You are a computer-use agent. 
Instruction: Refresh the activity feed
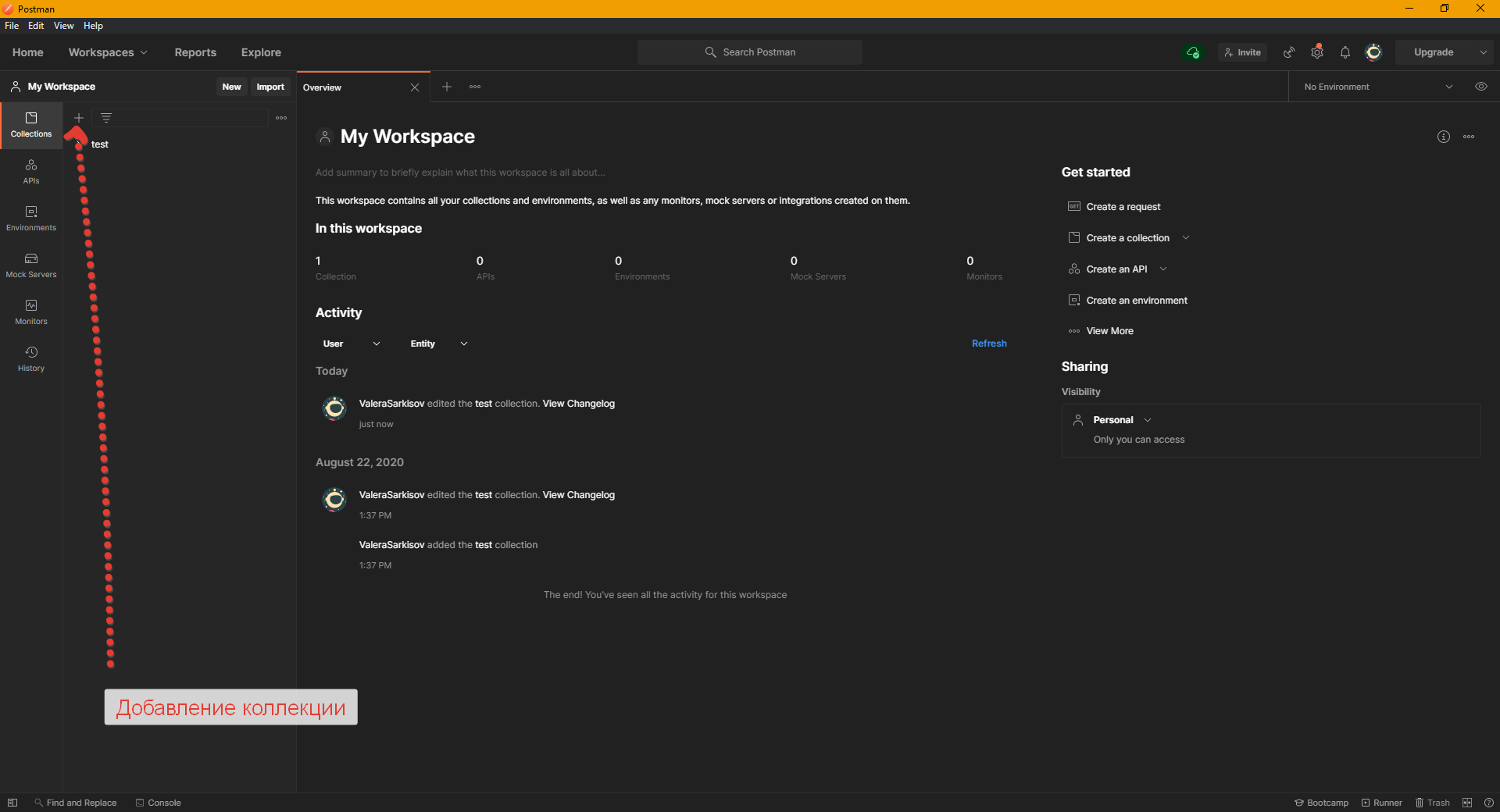[989, 344]
